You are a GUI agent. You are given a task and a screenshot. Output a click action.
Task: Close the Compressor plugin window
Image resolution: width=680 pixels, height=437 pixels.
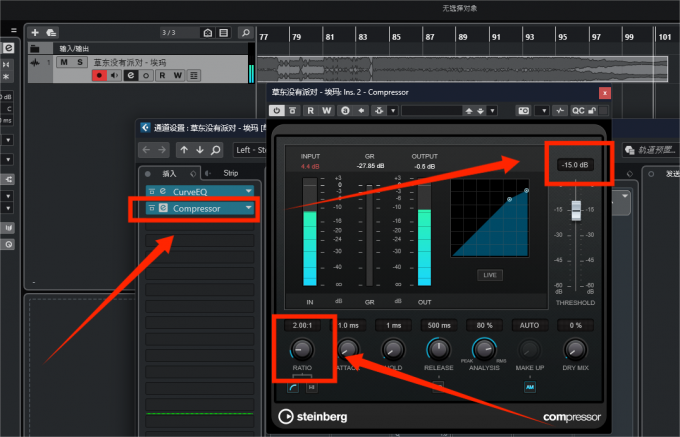pyautogui.click(x=605, y=93)
